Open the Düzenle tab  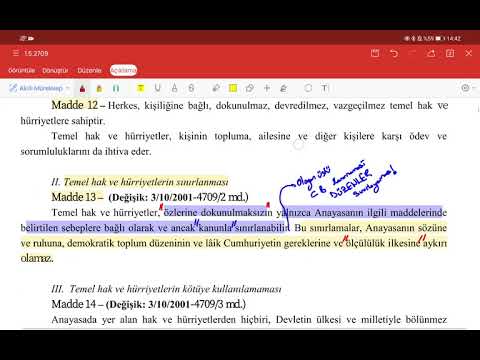click(89, 70)
